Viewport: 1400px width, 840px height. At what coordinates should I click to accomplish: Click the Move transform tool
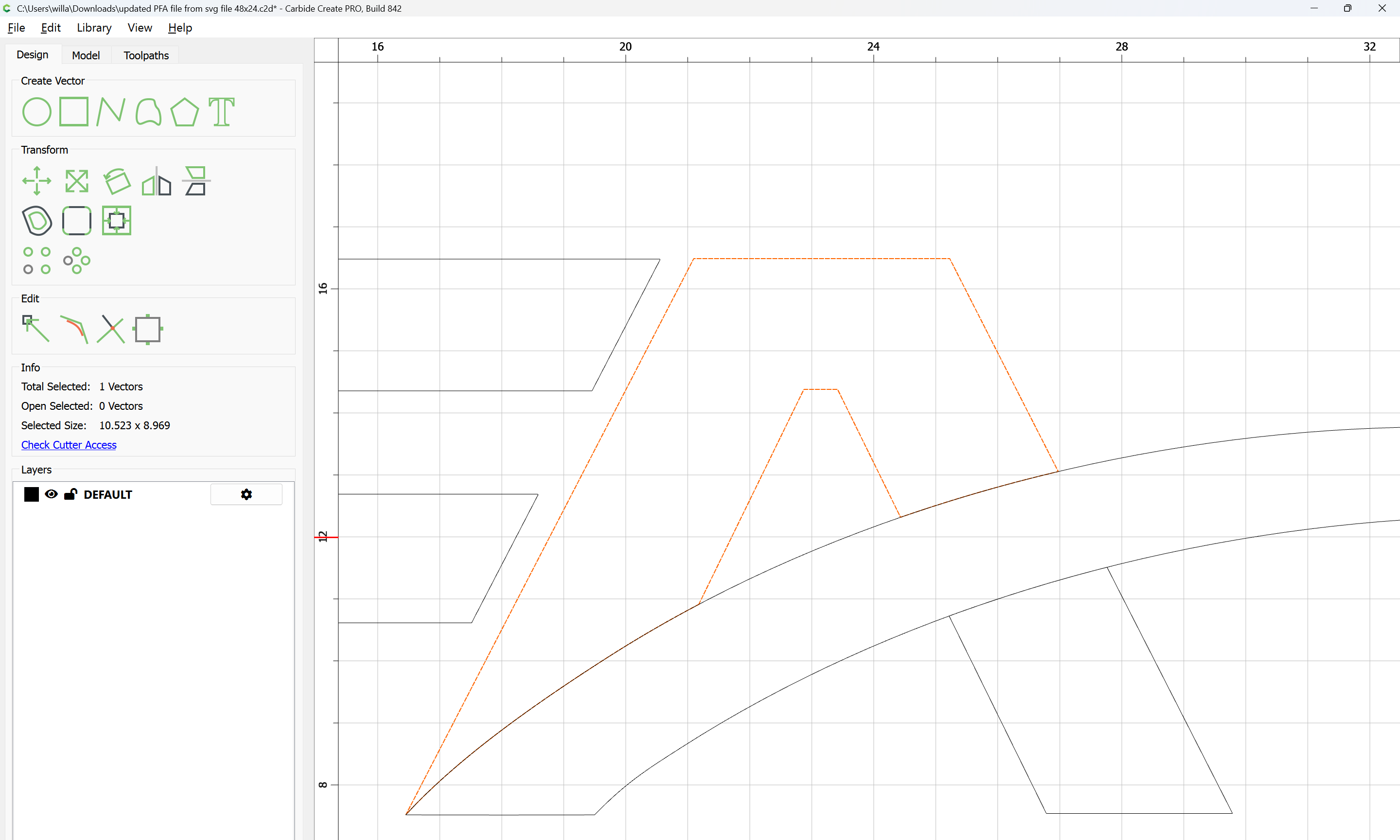[37, 181]
